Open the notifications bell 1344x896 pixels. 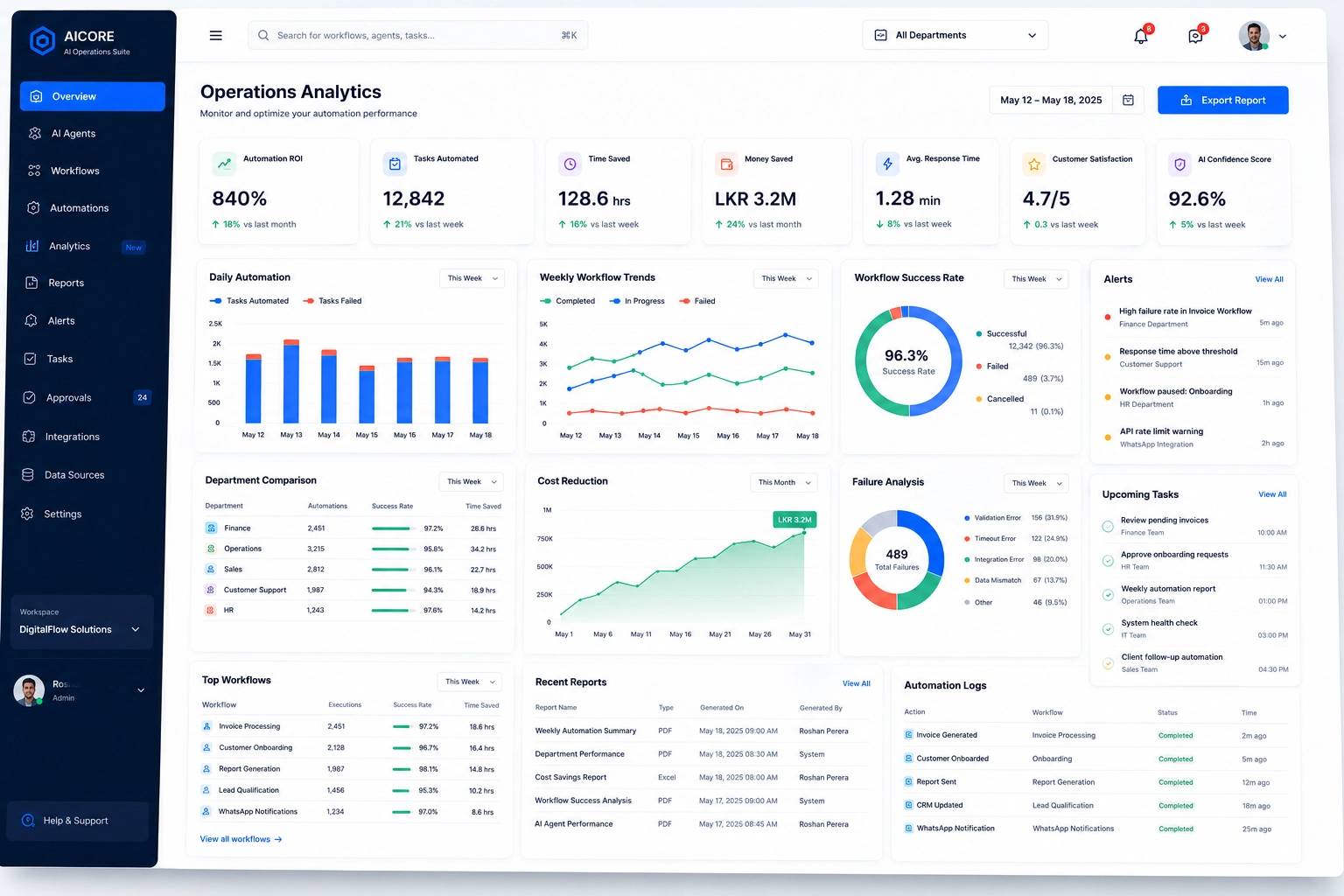pyautogui.click(x=1141, y=36)
